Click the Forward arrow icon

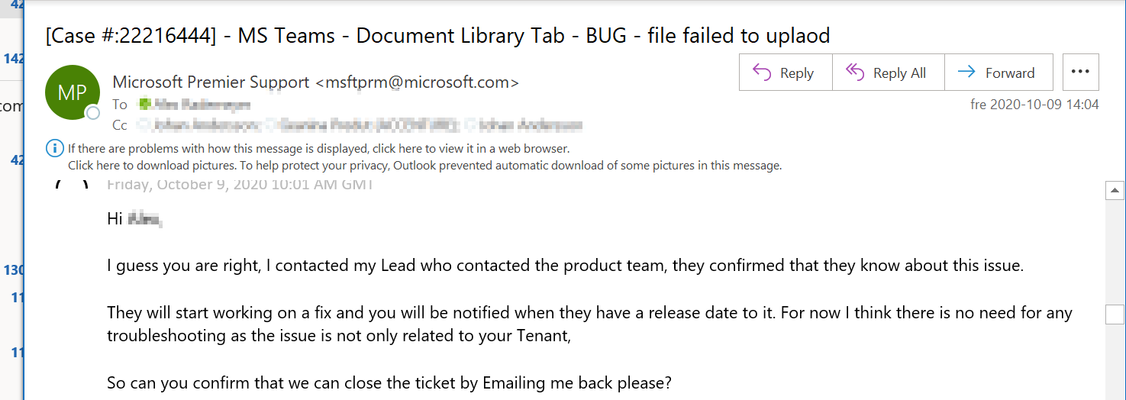click(x=967, y=72)
